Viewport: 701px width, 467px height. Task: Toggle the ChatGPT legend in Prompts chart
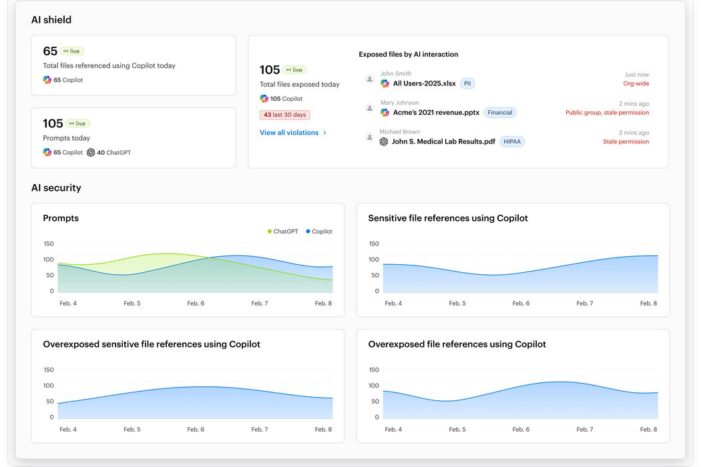point(283,231)
